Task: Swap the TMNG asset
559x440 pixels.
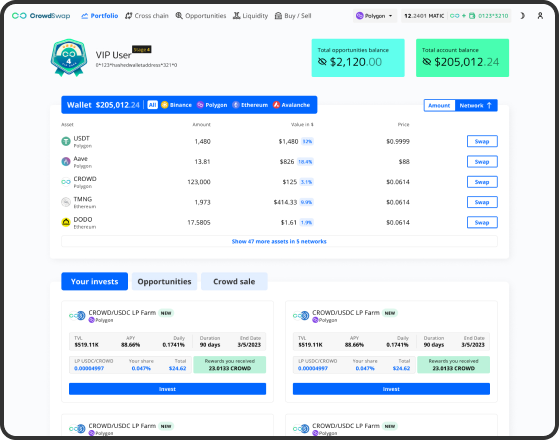Action: (x=482, y=202)
